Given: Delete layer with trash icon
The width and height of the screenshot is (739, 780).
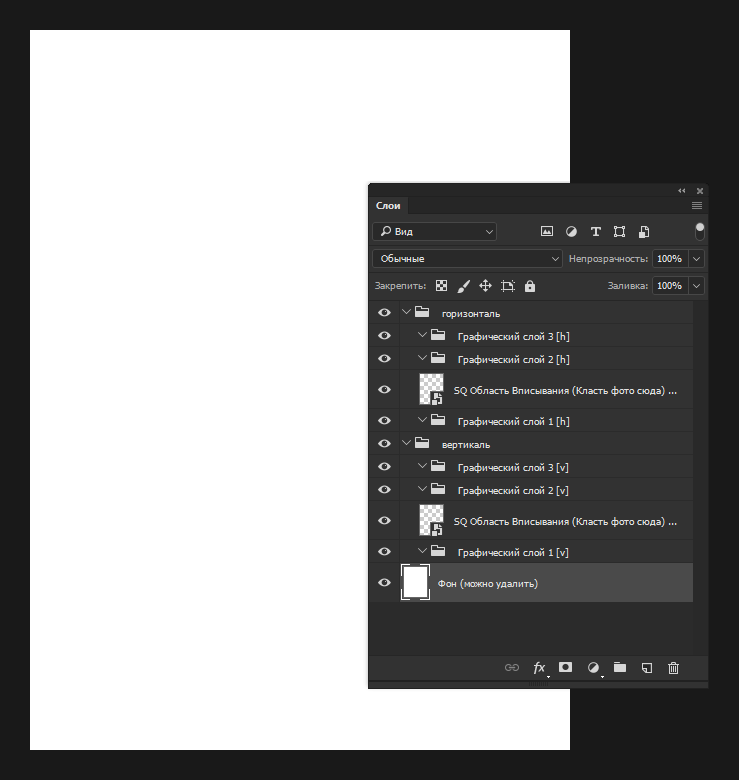Looking at the screenshot, I should click(x=673, y=668).
